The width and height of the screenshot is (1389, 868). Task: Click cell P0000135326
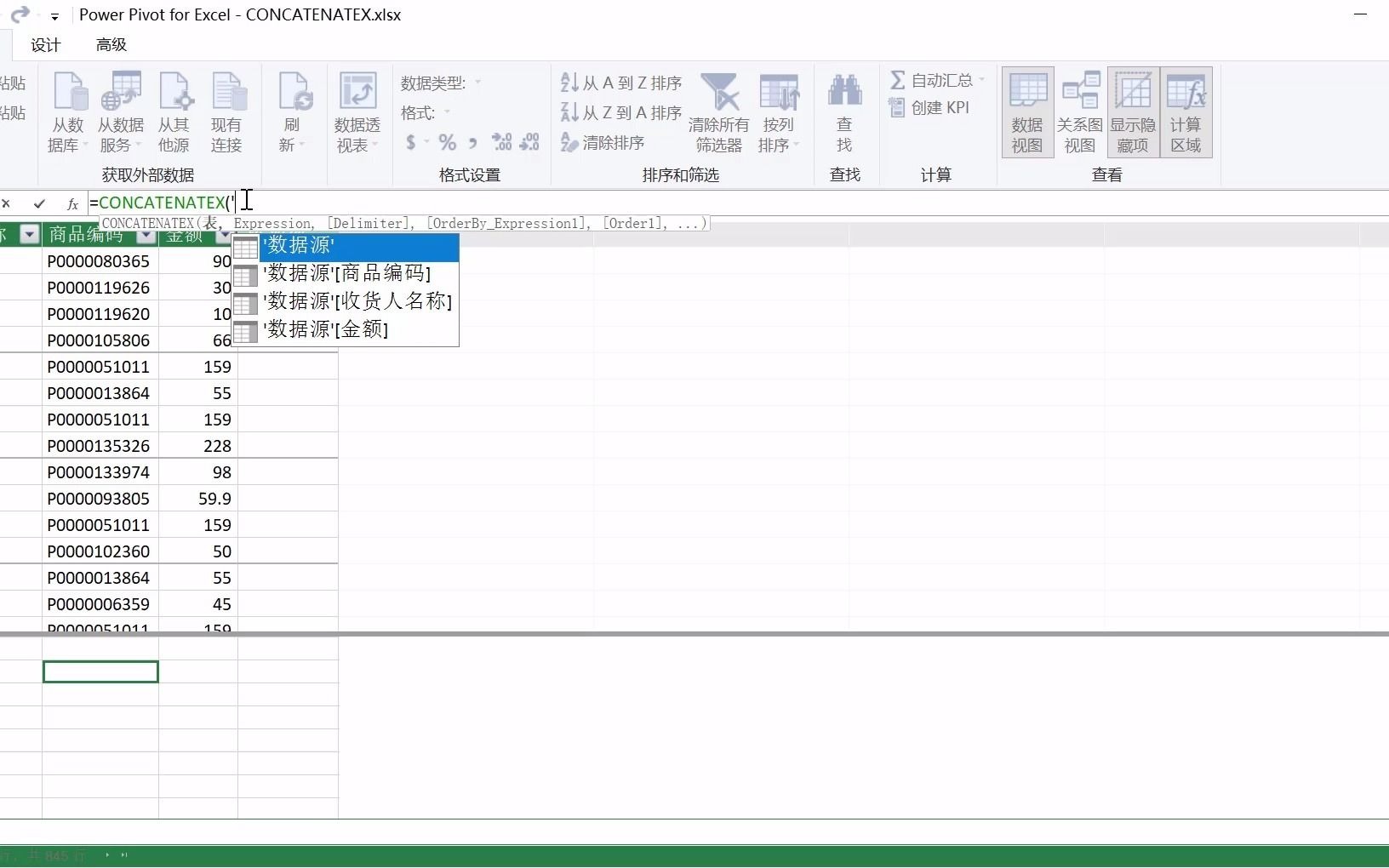point(100,446)
